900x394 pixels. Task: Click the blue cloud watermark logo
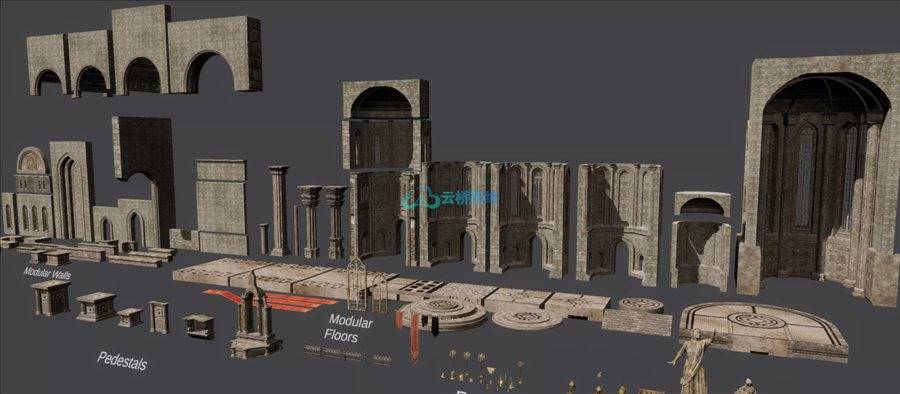(x=449, y=198)
